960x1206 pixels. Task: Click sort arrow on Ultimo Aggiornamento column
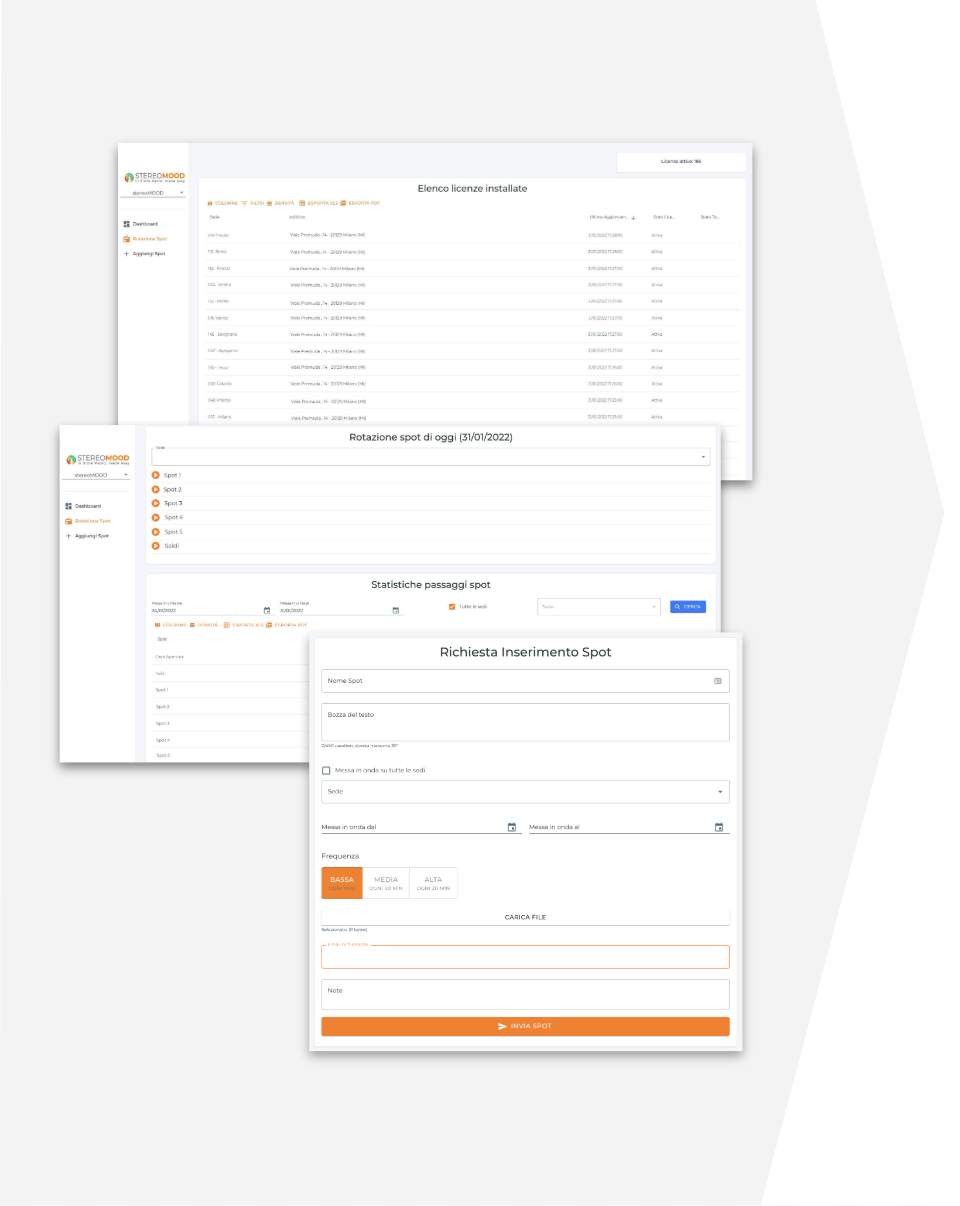(633, 217)
